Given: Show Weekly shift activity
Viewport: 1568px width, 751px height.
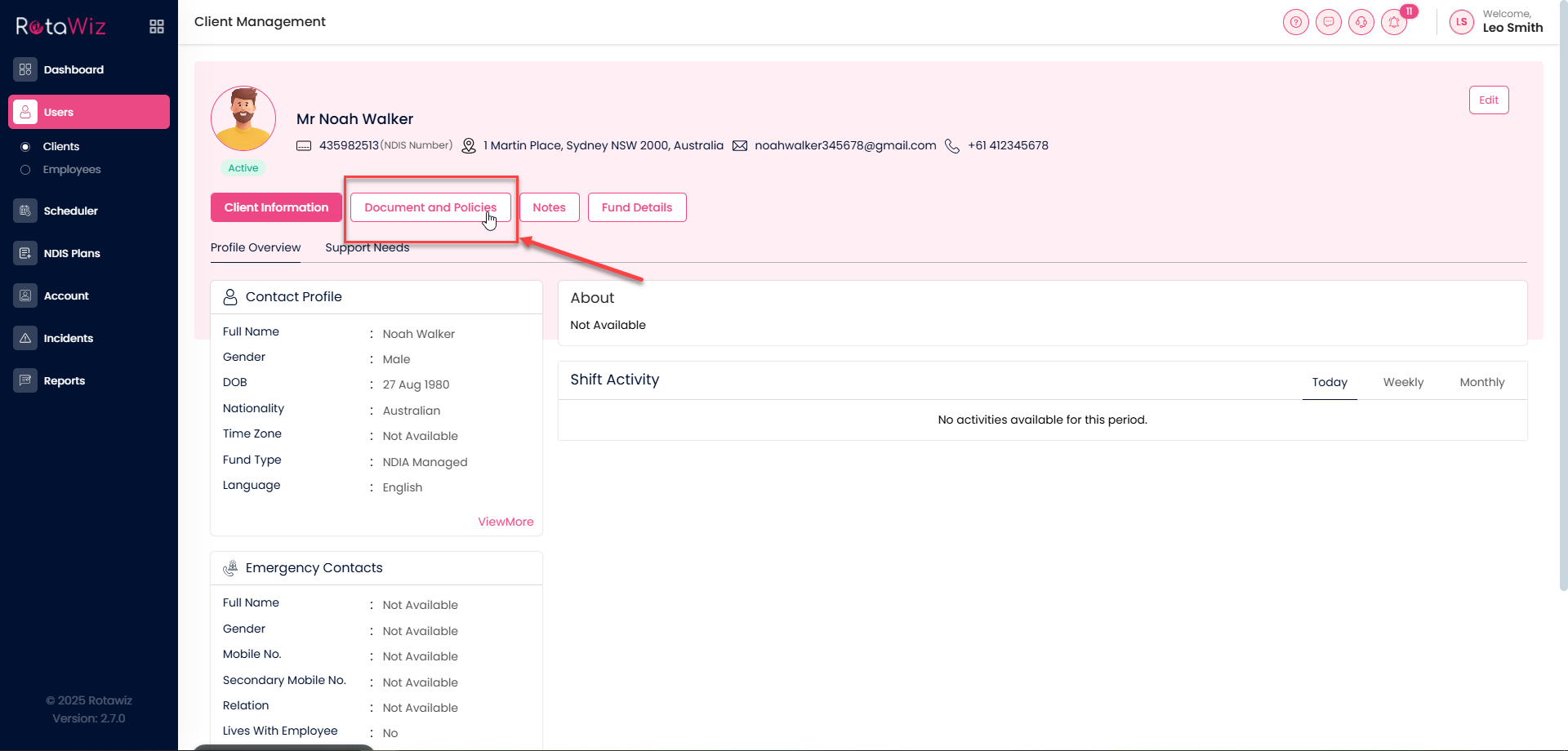Looking at the screenshot, I should [1402, 382].
